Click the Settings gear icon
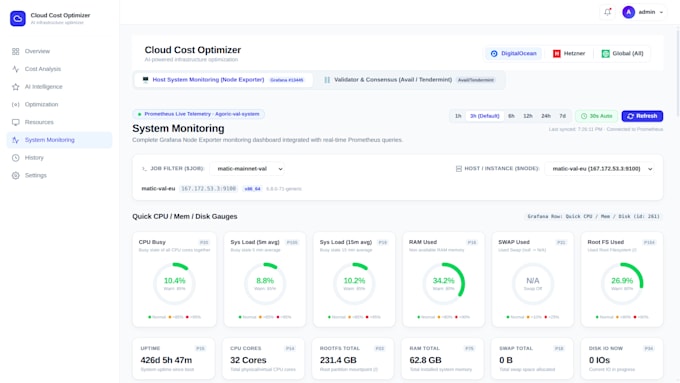 coord(16,176)
